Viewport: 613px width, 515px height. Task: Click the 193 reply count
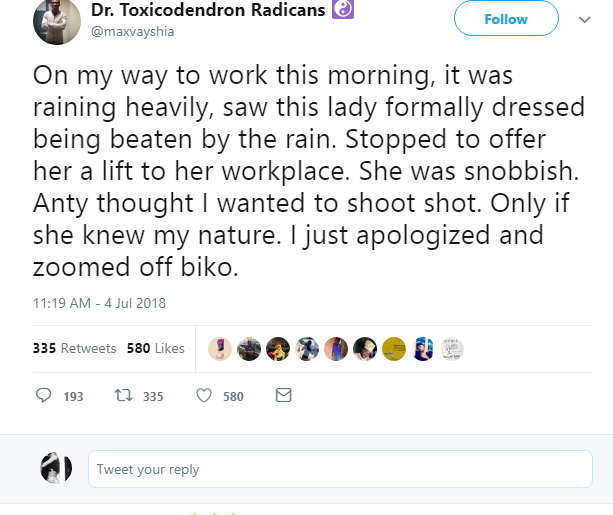(73, 397)
